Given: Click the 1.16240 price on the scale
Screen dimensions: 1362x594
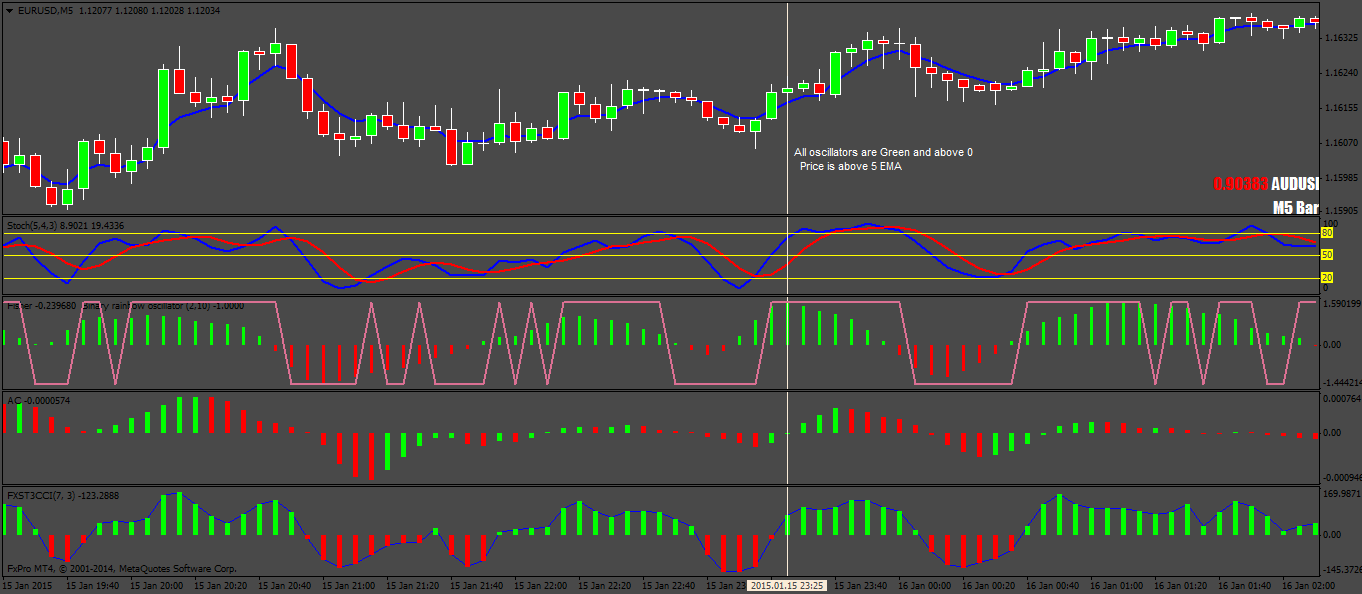Looking at the screenshot, I should coord(1342,73).
